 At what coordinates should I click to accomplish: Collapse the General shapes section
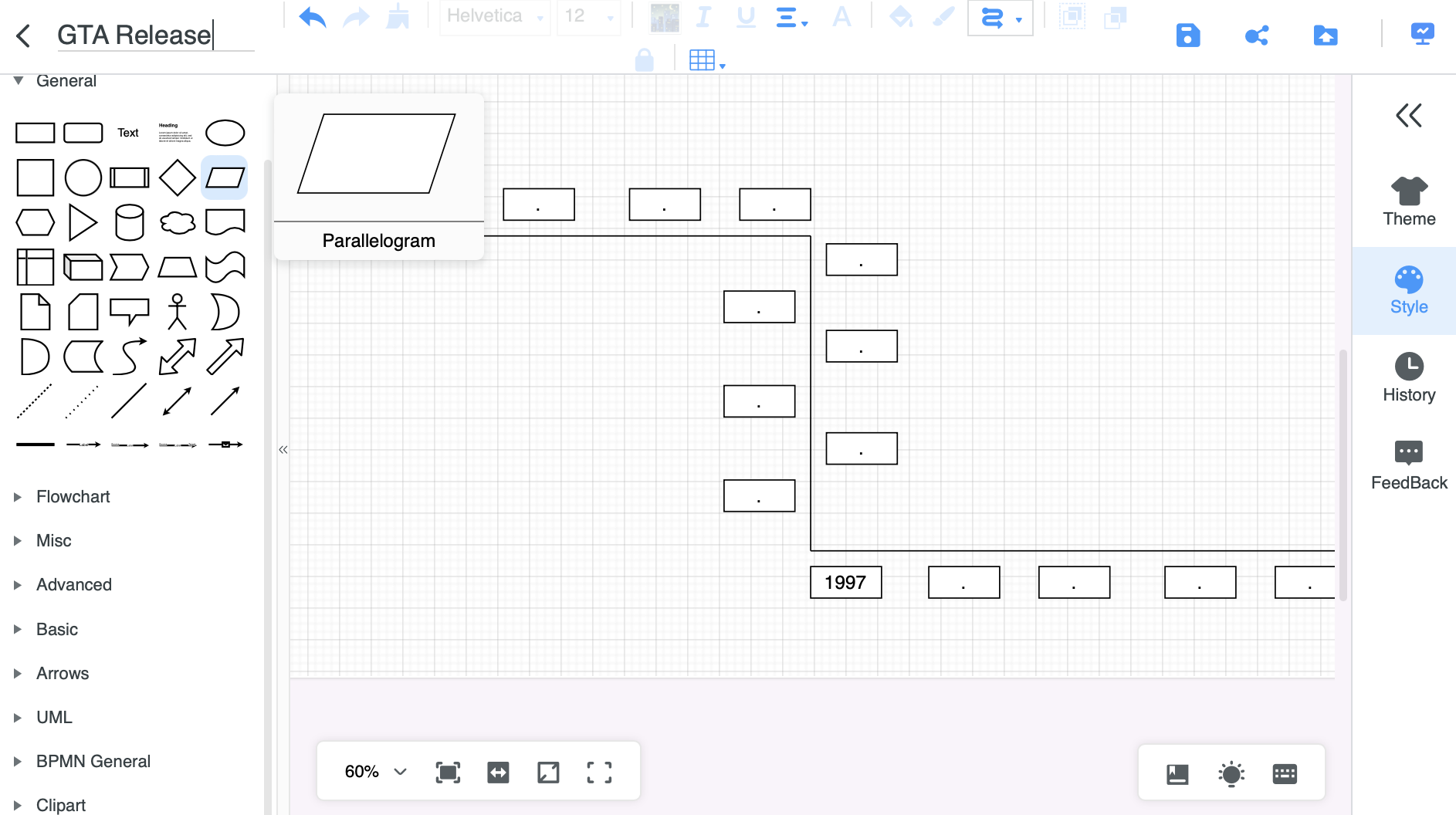point(19,80)
